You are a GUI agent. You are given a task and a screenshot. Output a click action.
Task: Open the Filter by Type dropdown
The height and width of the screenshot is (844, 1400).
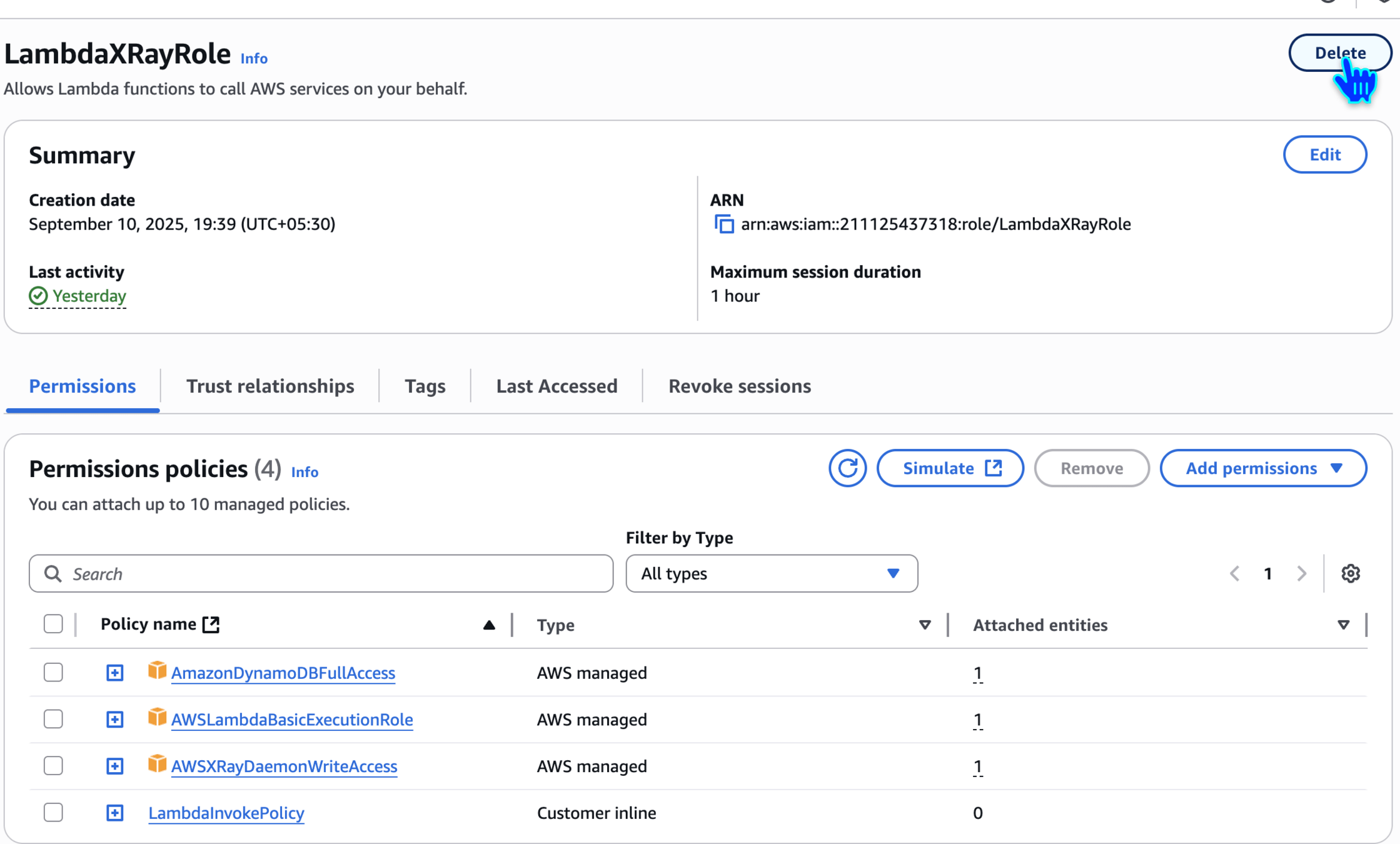[x=771, y=573]
